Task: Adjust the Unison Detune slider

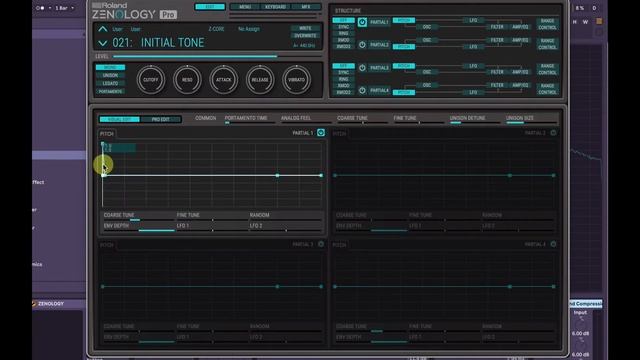Action: tap(475, 122)
